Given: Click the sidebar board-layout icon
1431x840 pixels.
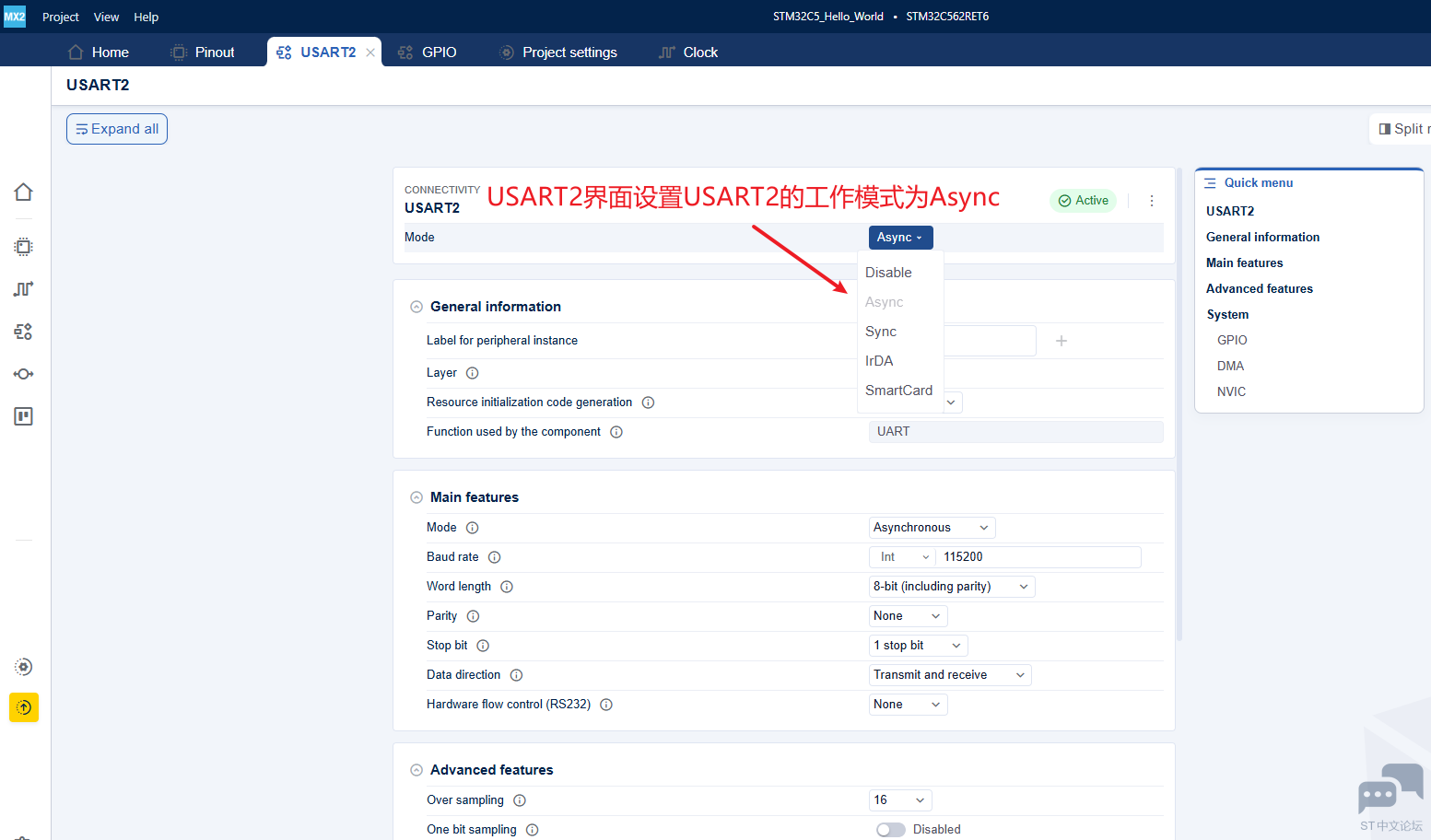Looking at the screenshot, I should [24, 416].
